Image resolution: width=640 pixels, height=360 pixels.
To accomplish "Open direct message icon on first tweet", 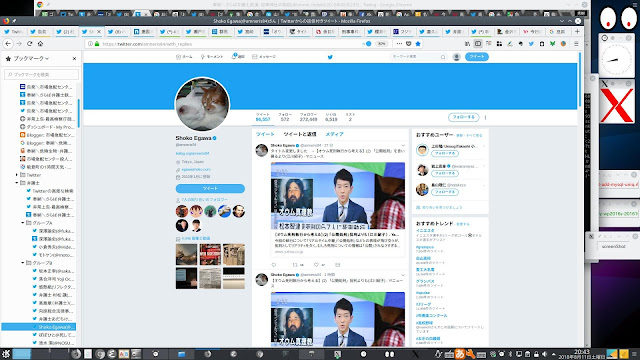I will [x=337, y=265].
